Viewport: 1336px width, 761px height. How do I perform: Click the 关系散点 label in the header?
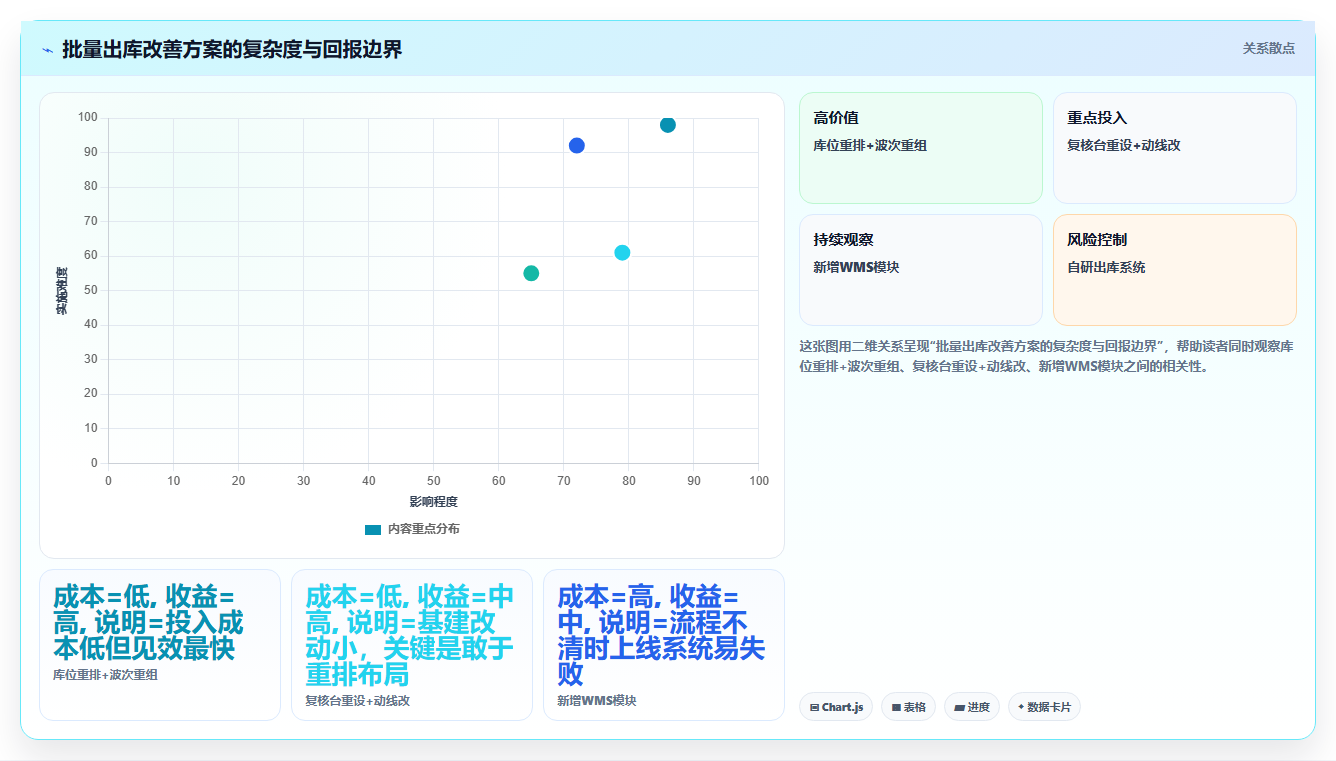coord(1268,48)
